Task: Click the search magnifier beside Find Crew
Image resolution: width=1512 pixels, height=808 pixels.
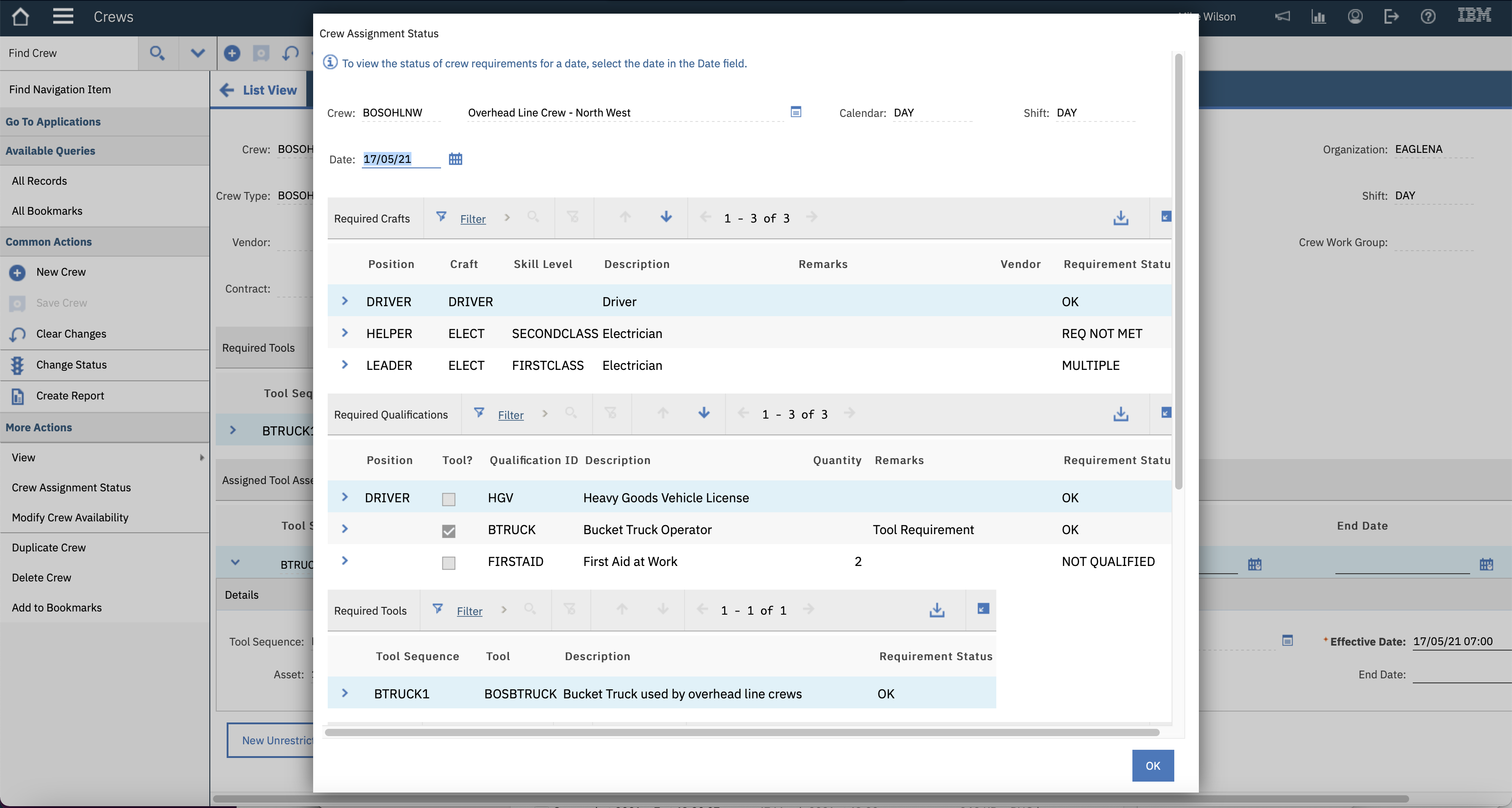Action: click(x=157, y=53)
